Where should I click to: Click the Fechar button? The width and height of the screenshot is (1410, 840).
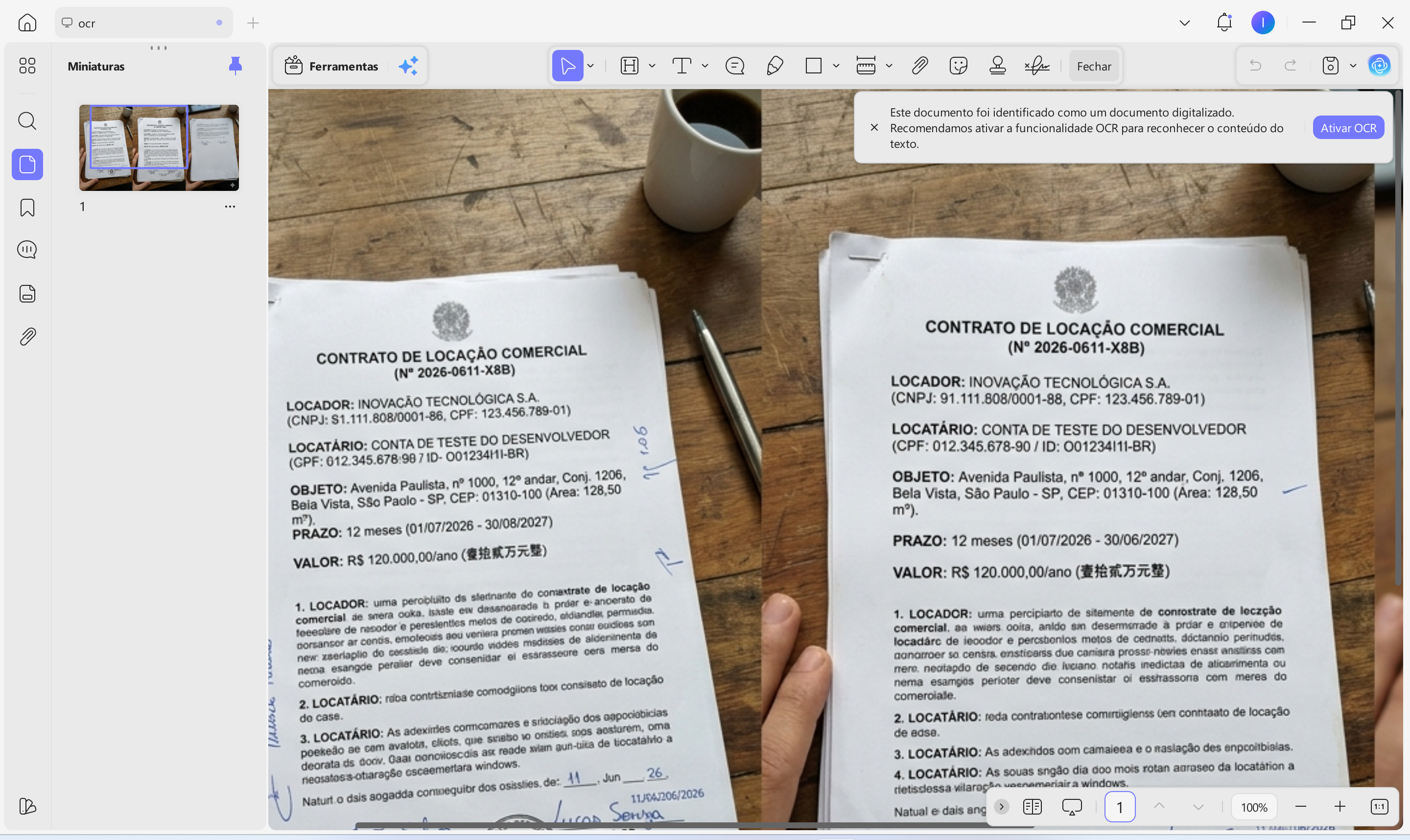(x=1094, y=66)
